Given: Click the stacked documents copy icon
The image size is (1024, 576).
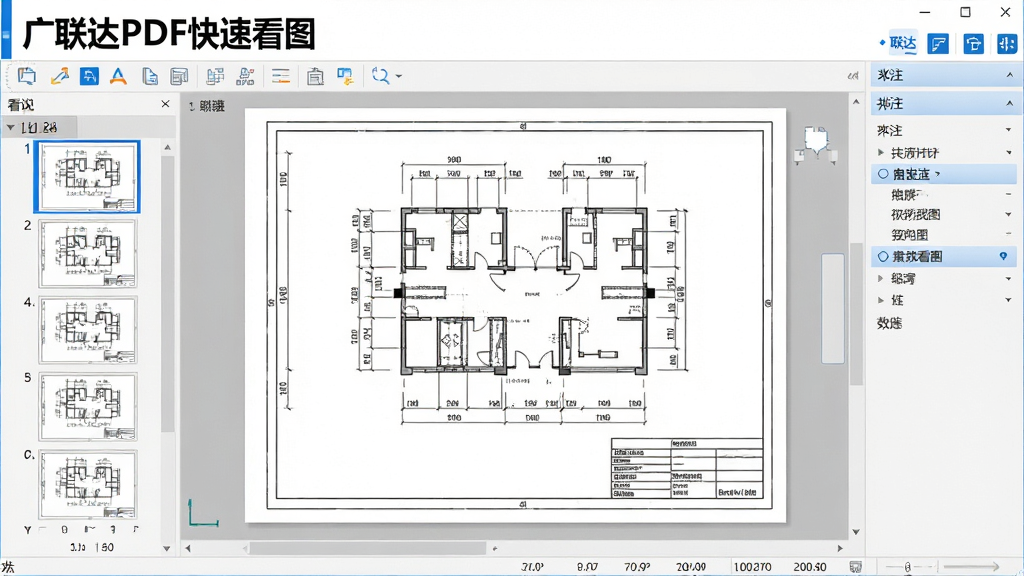Looking at the screenshot, I should coord(150,76).
